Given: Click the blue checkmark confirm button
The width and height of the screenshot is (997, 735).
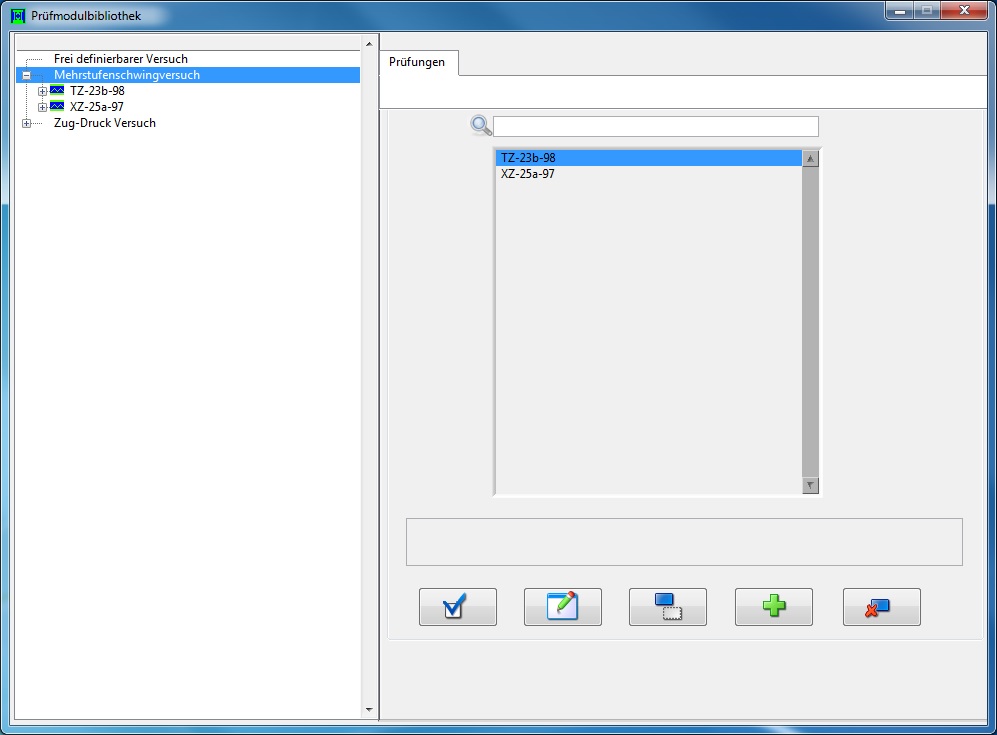Looking at the screenshot, I should pyautogui.click(x=457, y=606).
